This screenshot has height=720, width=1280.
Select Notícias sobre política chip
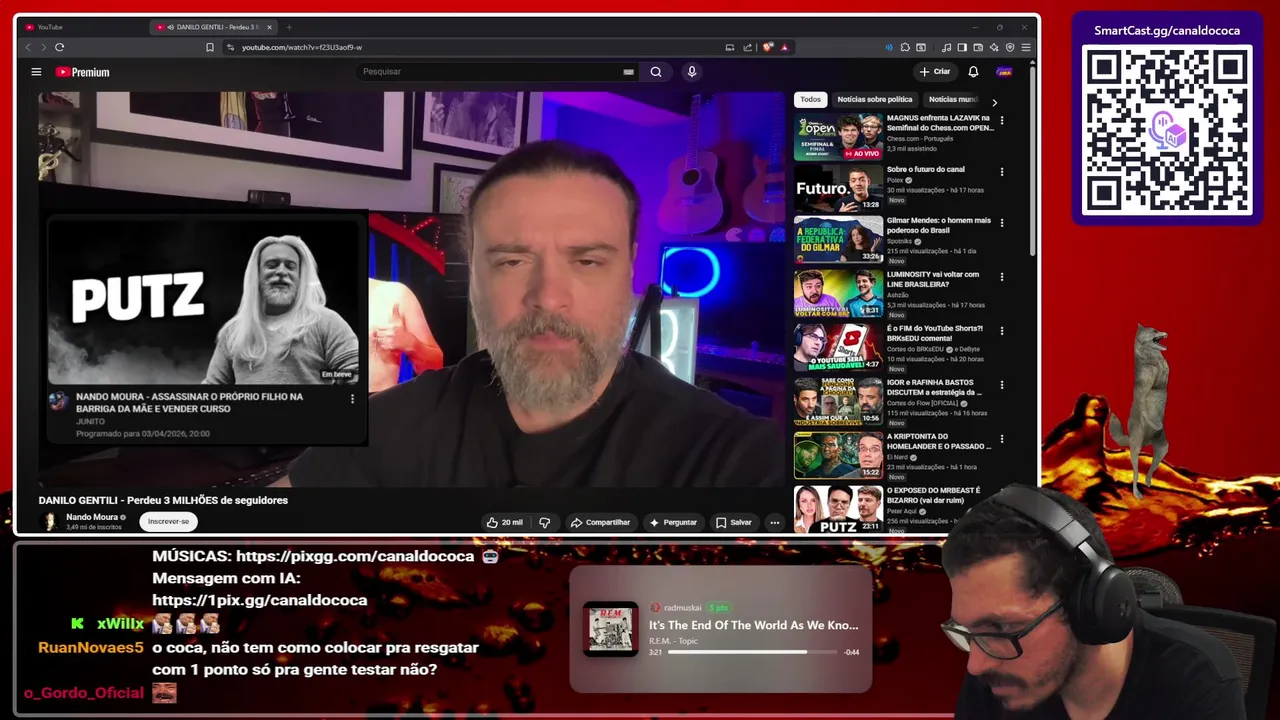pos(875,99)
